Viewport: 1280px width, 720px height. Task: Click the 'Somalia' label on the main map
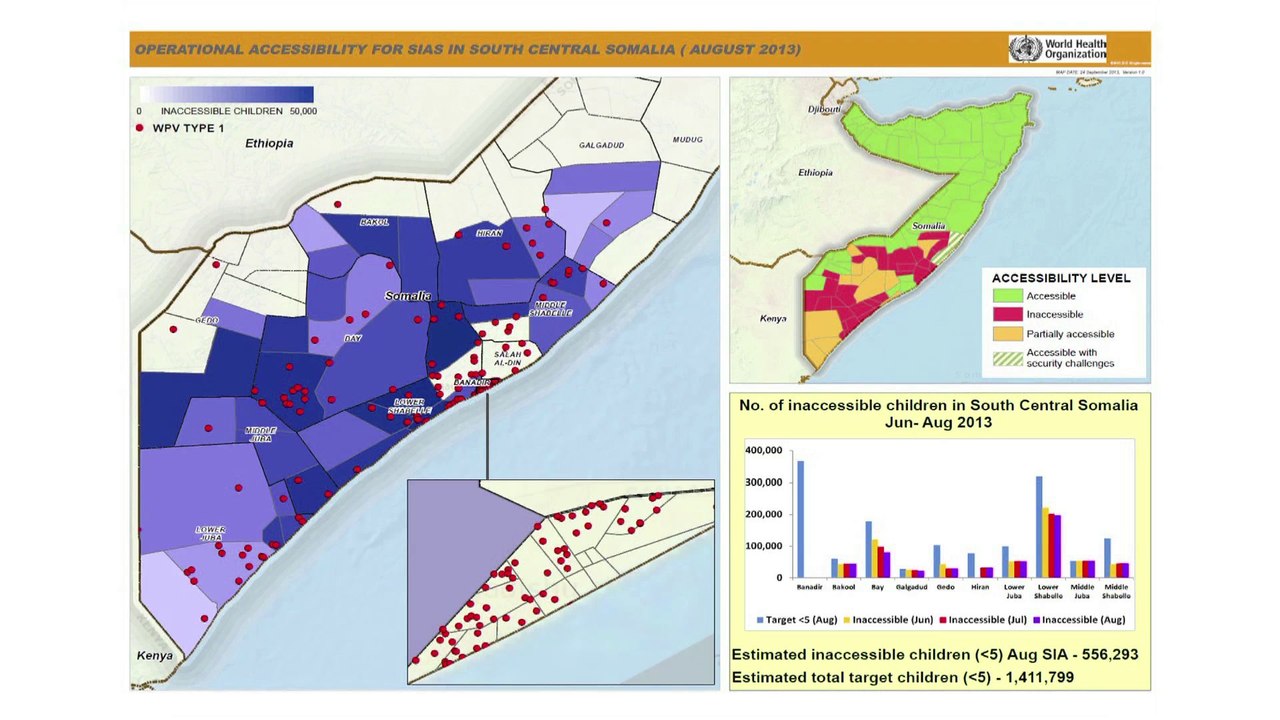point(408,295)
